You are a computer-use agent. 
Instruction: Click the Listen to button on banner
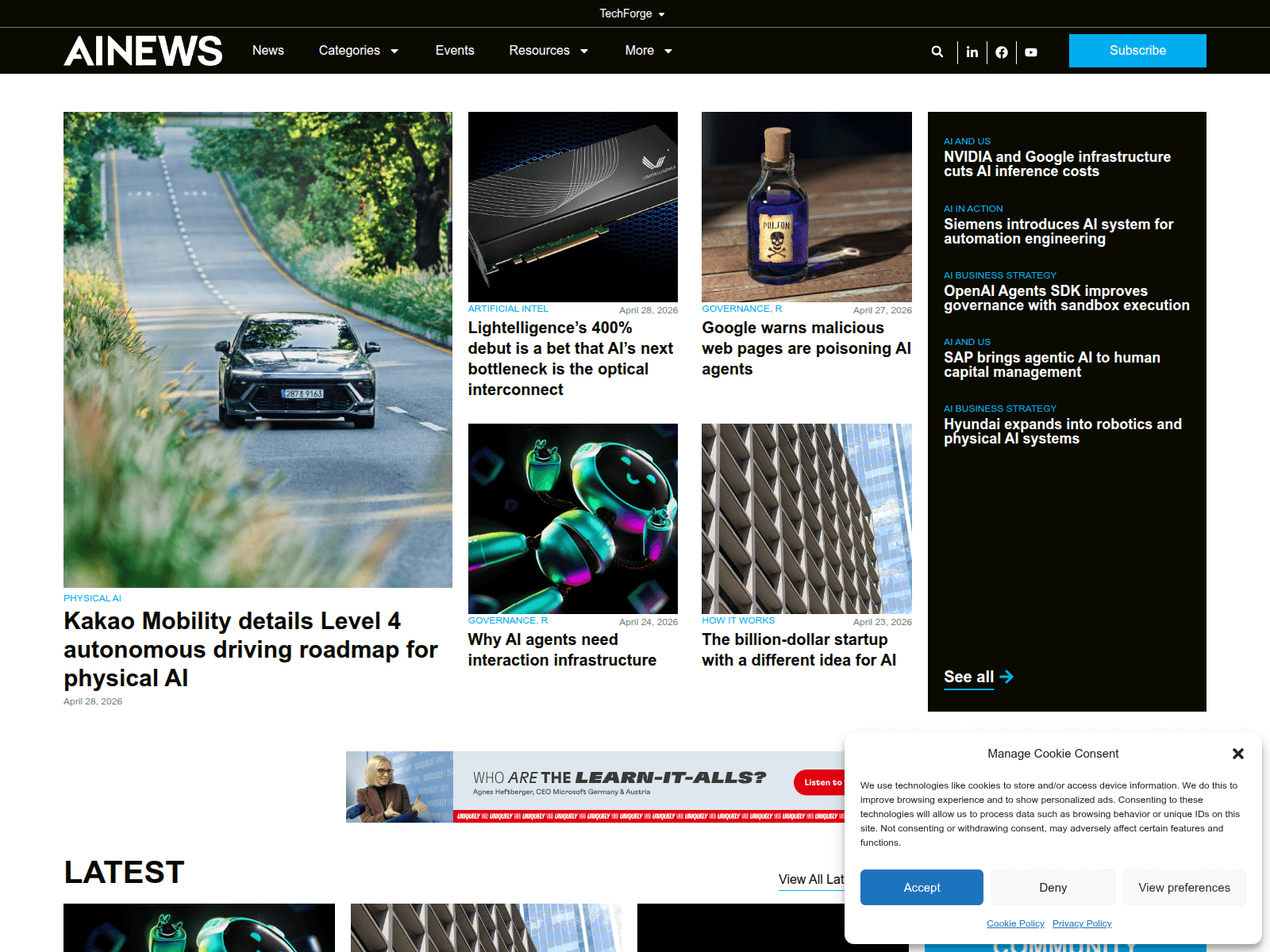pos(820,782)
